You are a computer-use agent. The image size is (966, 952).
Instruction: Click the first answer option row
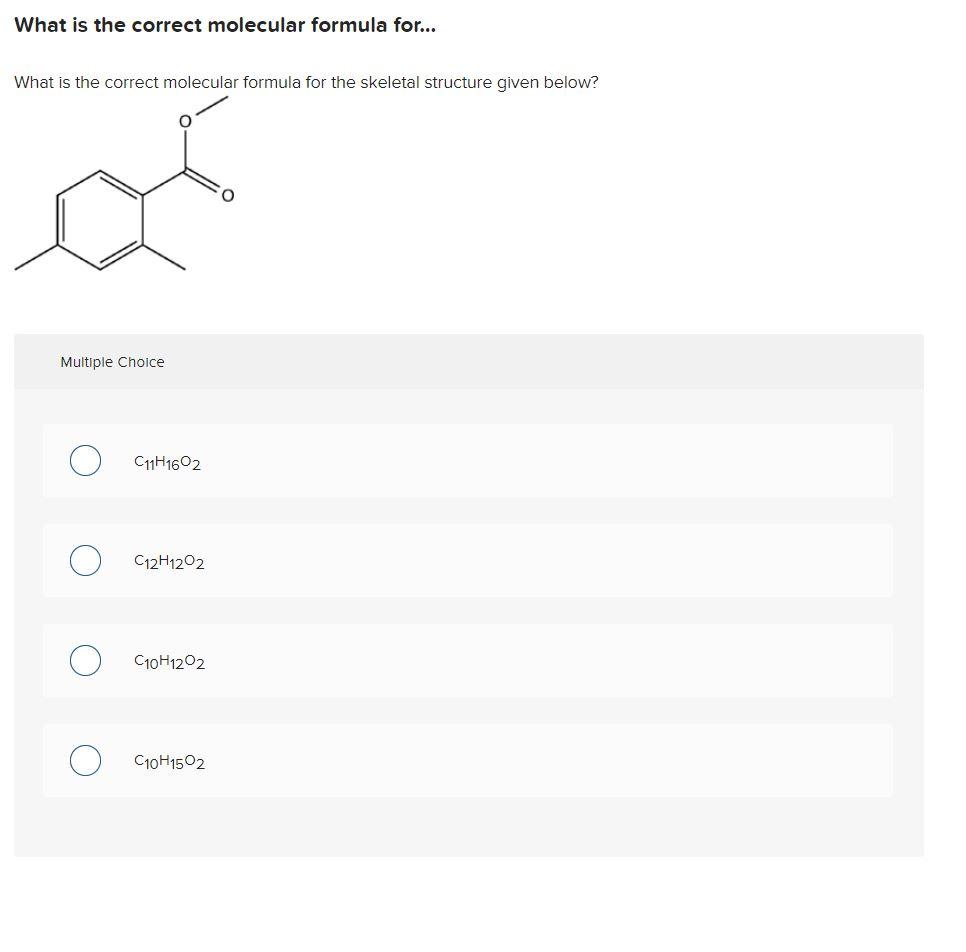coord(468,461)
